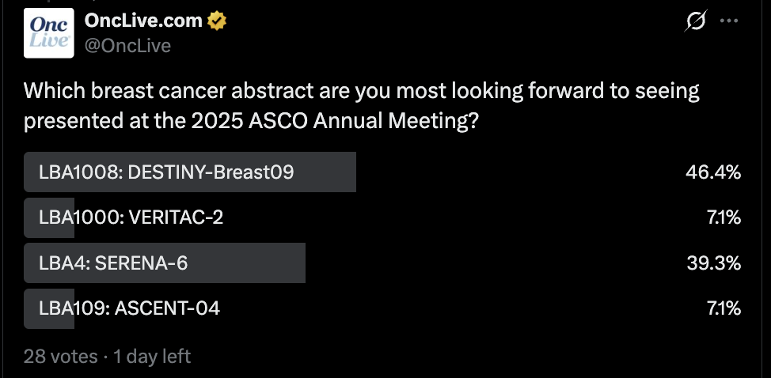This screenshot has width=772, height=378.
Task: Visit the OncLive.com display name link
Action: (x=143, y=21)
